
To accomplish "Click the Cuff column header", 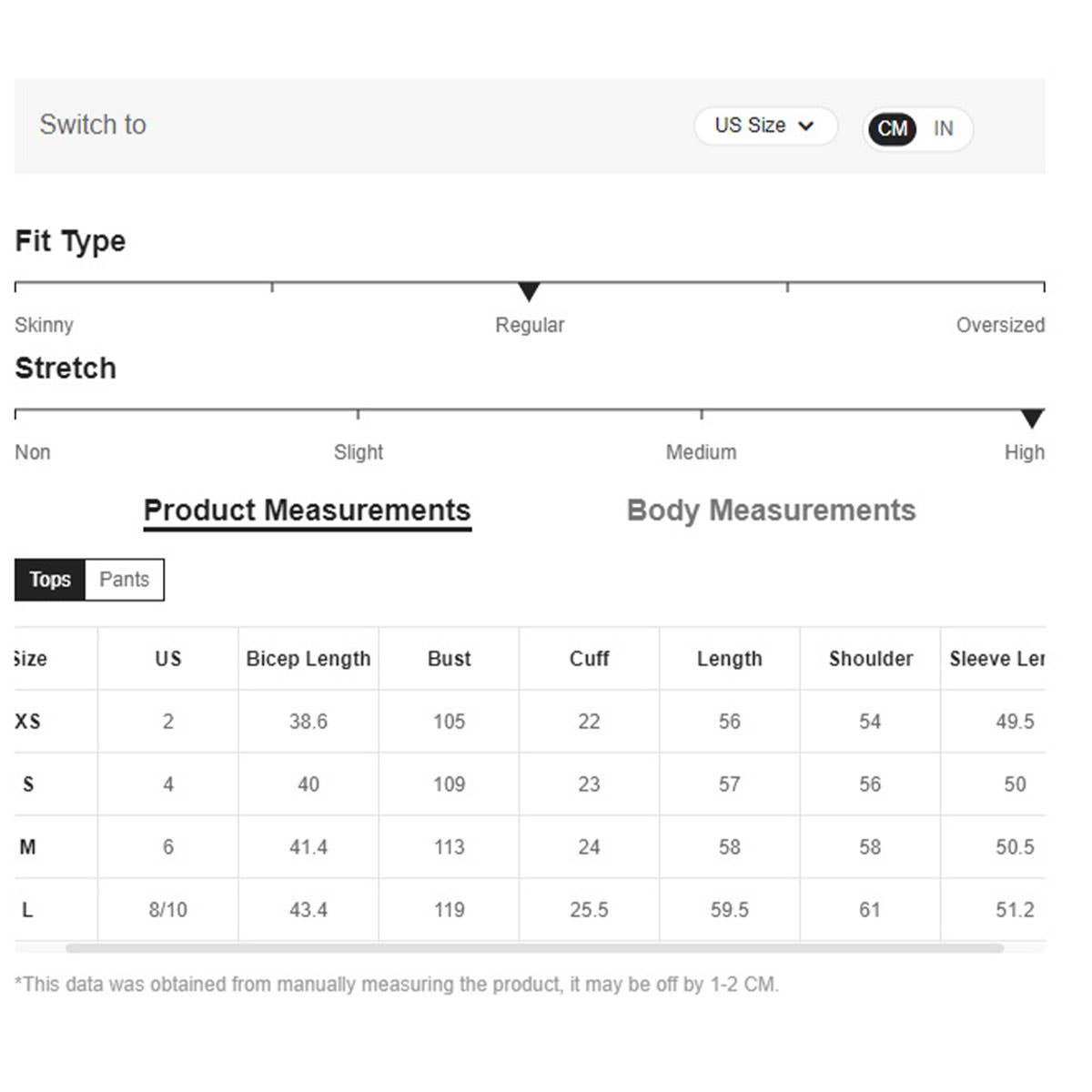I will [x=589, y=659].
